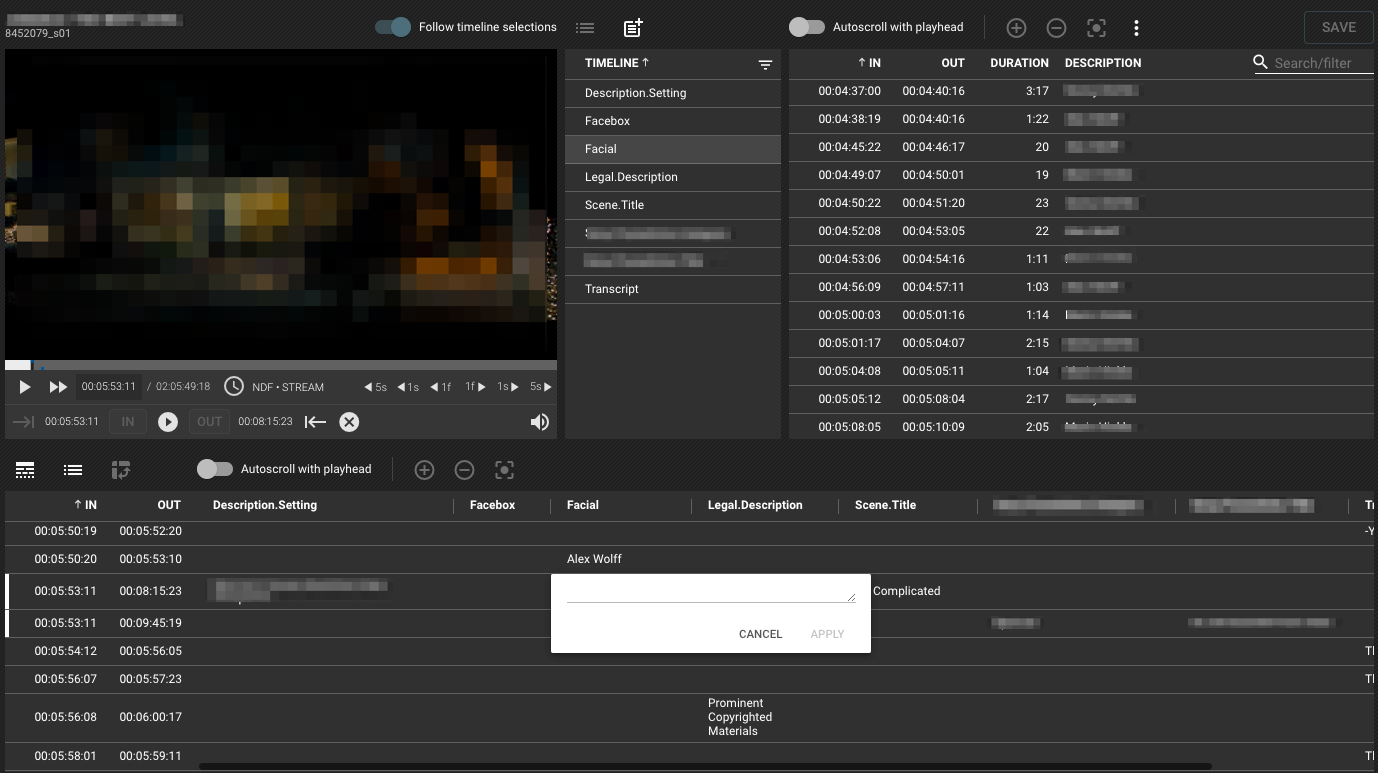Switch to the lower list view
1378x773 pixels.
coord(73,470)
